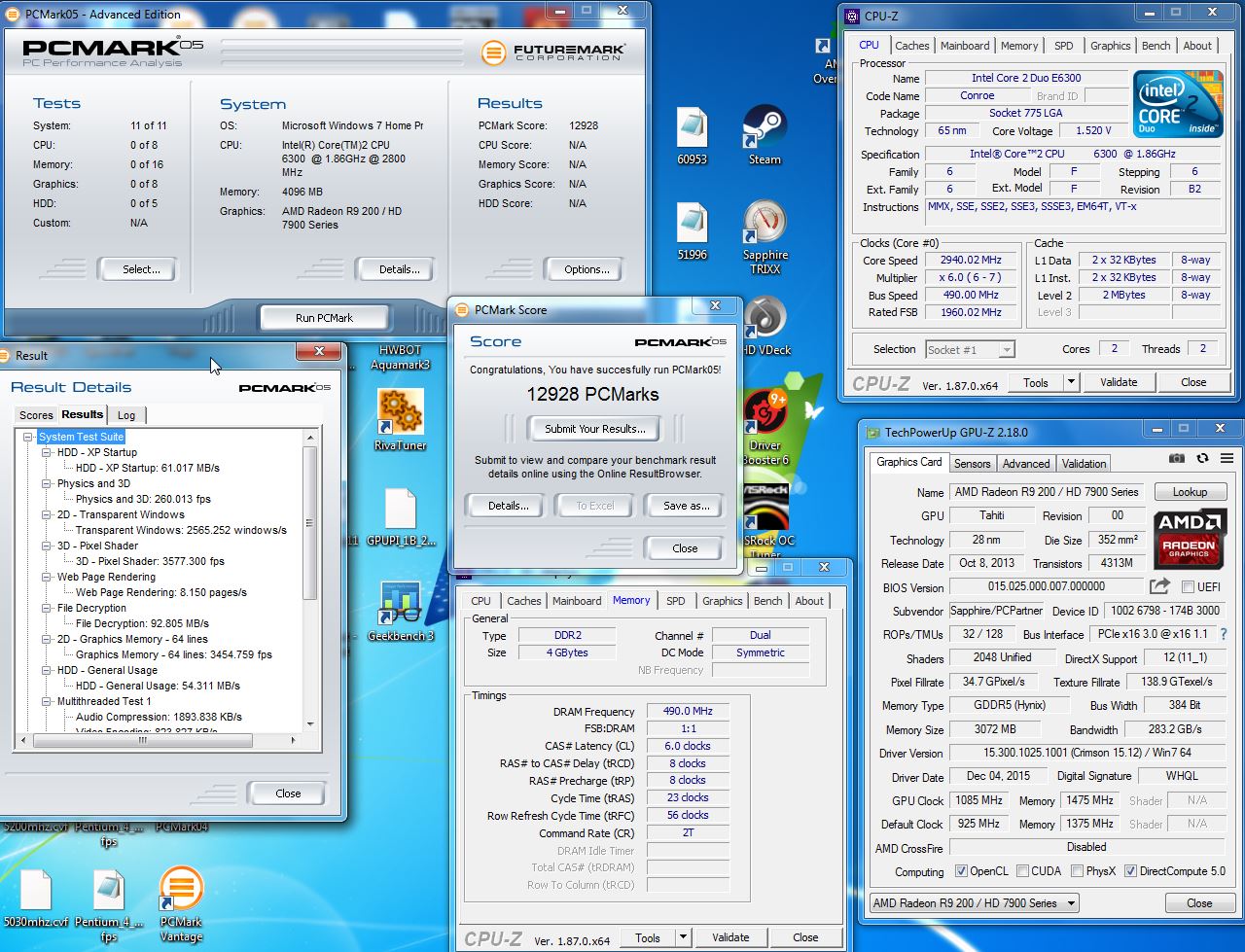Switch to Scores tab in Result Details
This screenshot has height=952, width=1245.
36,415
